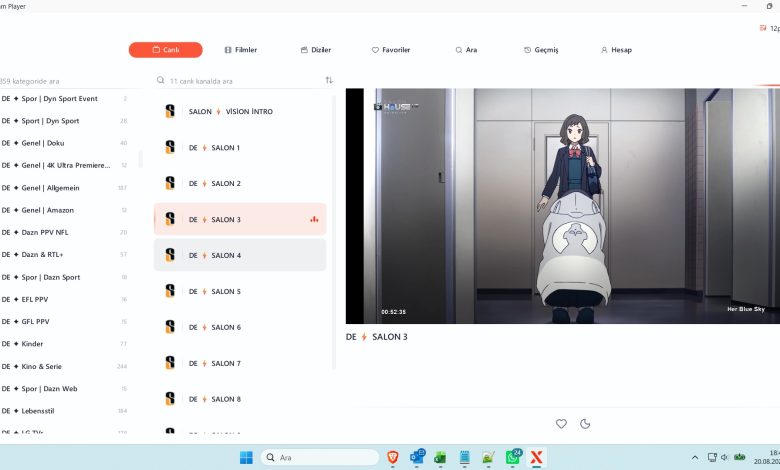780x470 pixels.
Task: Select DE SALON 7 channel
Action: point(240,363)
